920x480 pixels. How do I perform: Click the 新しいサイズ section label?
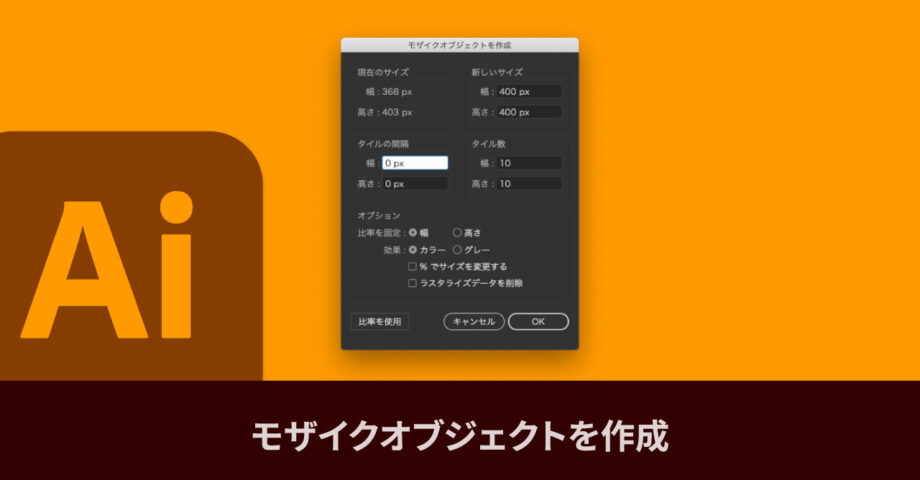coord(497,72)
